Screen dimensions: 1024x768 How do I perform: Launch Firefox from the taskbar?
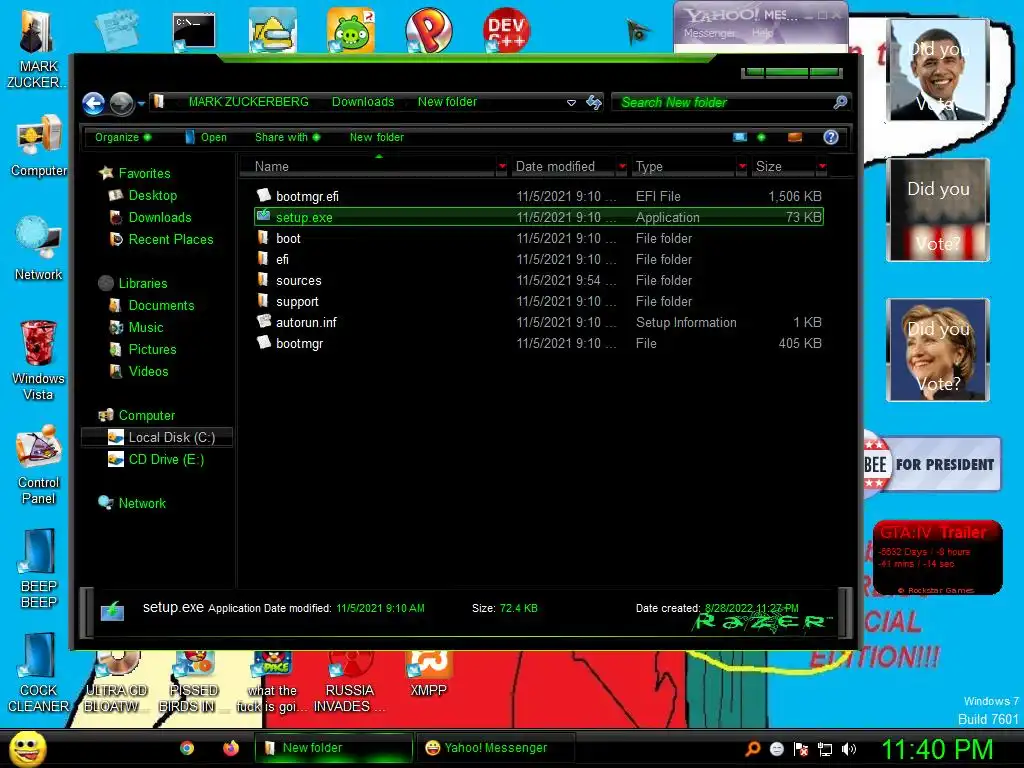tap(231, 748)
